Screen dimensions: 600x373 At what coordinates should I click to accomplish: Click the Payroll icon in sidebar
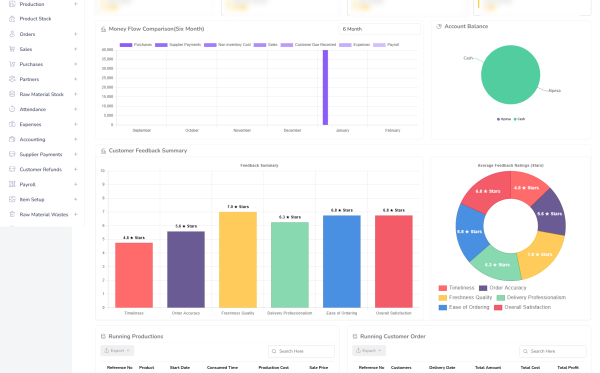pos(12,184)
